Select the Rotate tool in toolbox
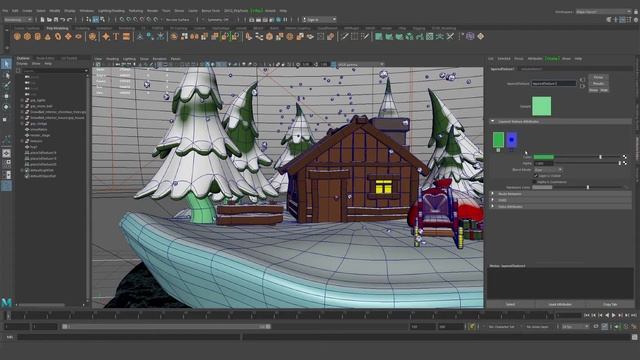Screen dimensions: 640x360 point(6,107)
